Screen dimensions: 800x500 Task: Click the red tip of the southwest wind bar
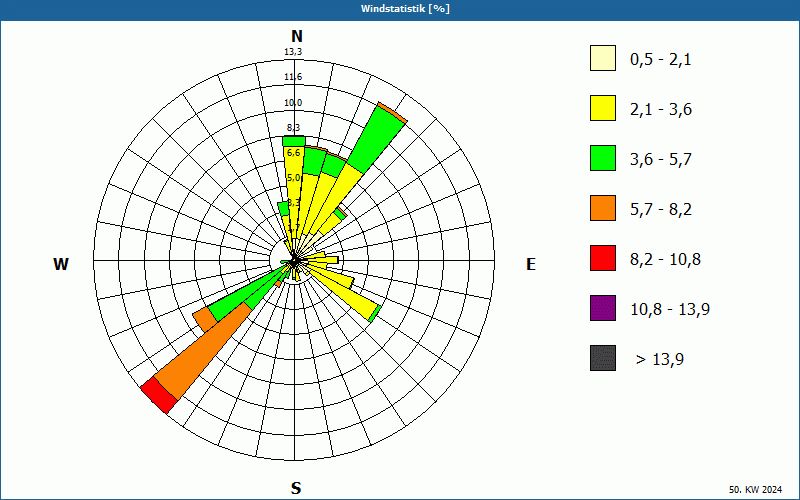[159, 395]
